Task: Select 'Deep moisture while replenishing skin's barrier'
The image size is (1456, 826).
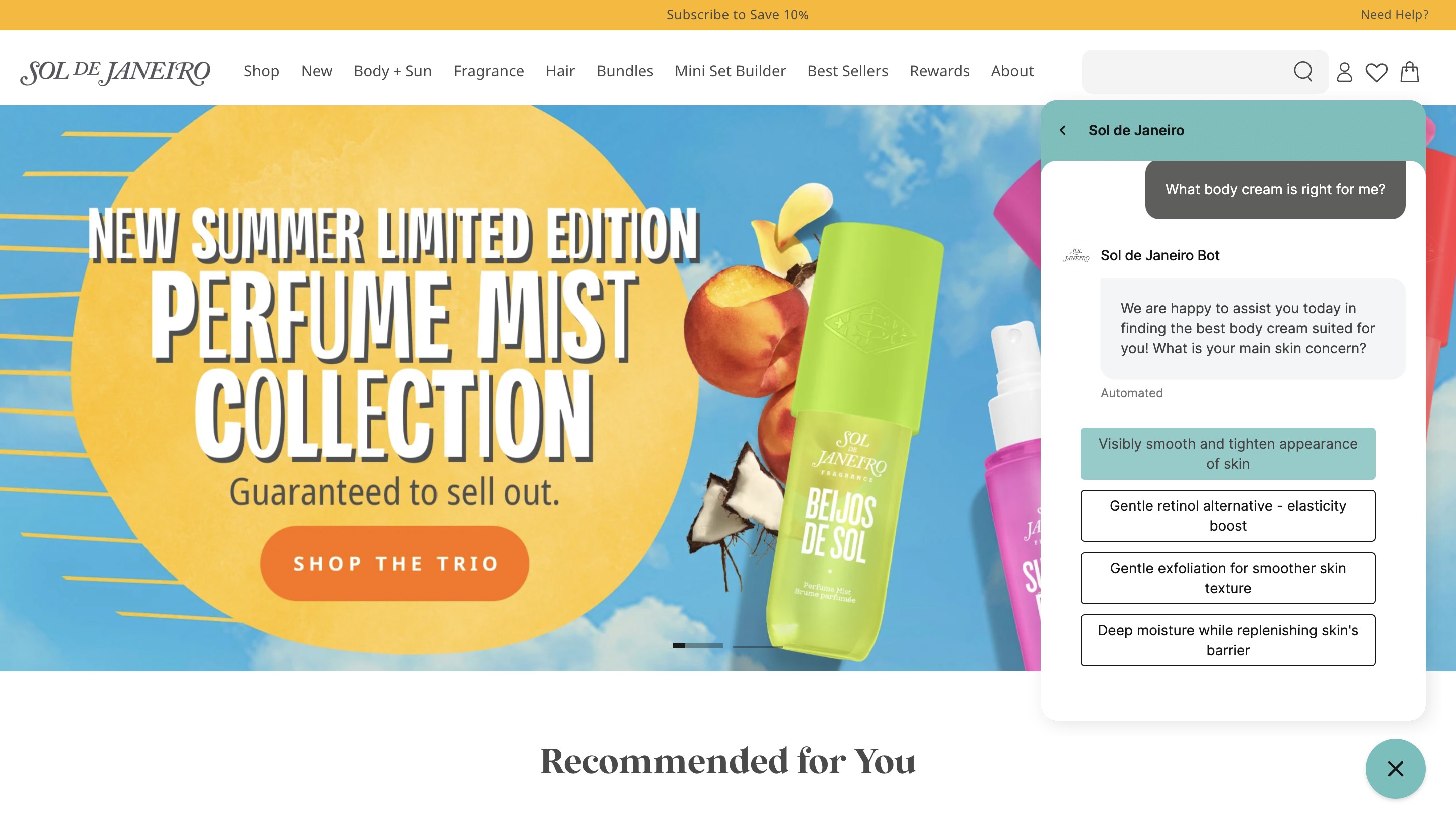Action: pyautogui.click(x=1227, y=640)
